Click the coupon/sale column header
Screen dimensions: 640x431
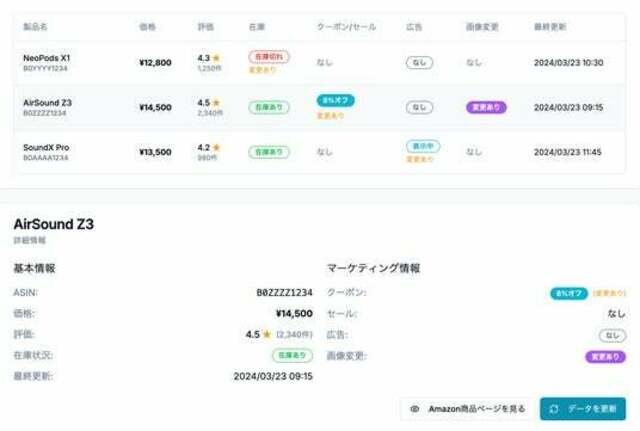pyautogui.click(x=346, y=27)
